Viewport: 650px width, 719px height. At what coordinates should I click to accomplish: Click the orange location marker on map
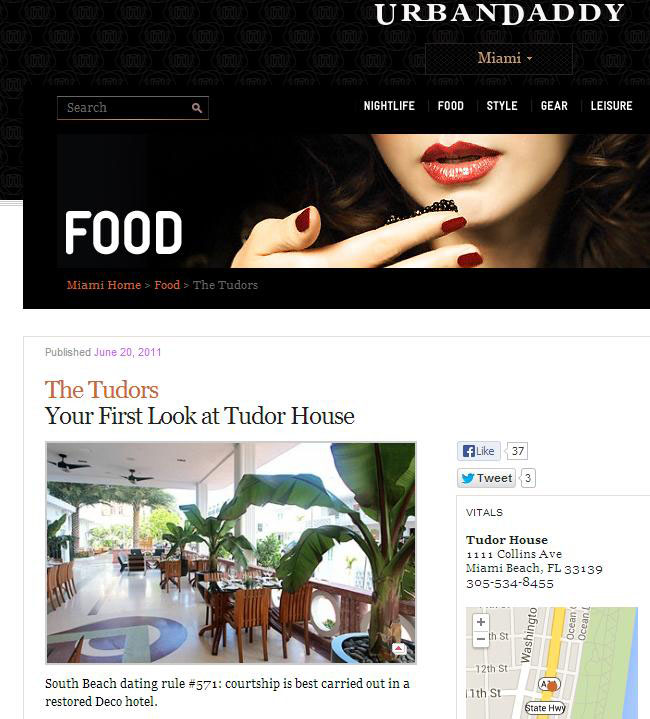tap(552, 686)
